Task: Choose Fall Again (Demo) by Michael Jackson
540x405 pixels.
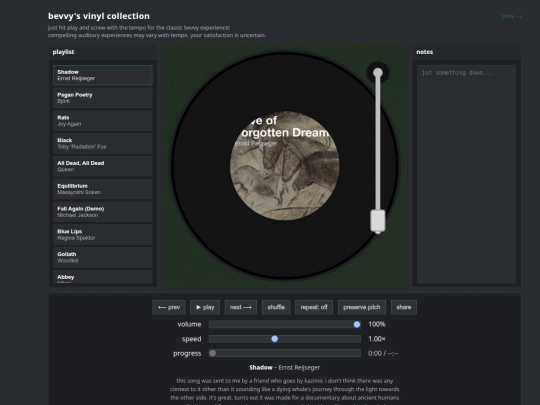Action: click(x=103, y=211)
